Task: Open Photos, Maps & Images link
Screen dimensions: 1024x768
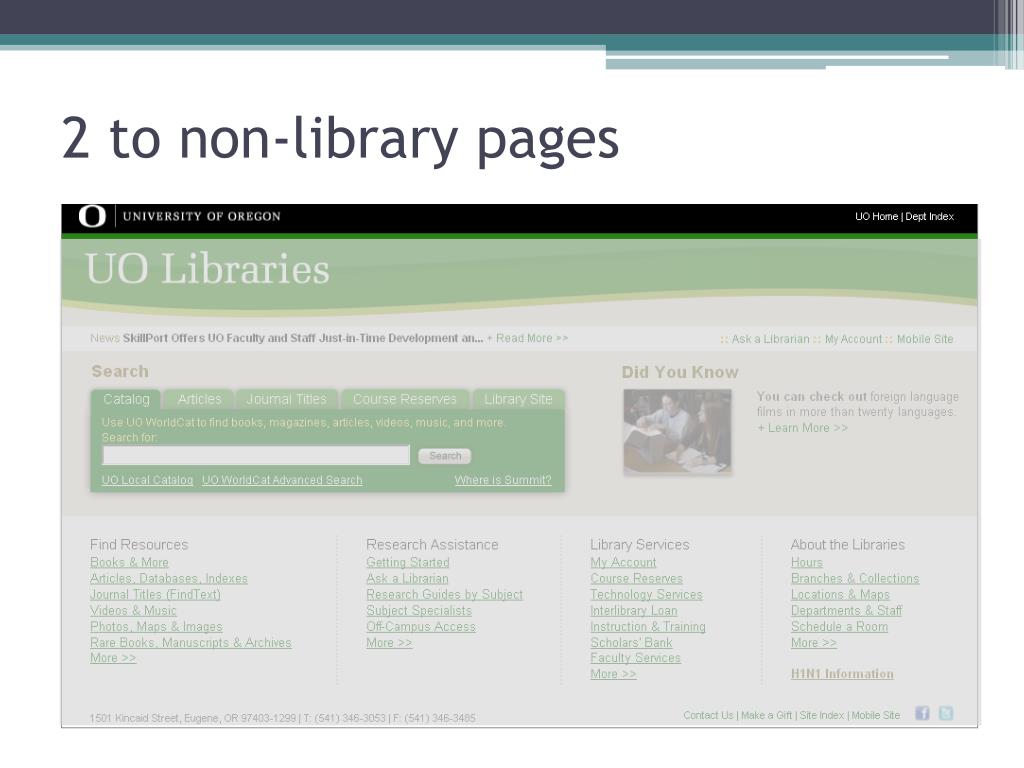Action: [156, 626]
